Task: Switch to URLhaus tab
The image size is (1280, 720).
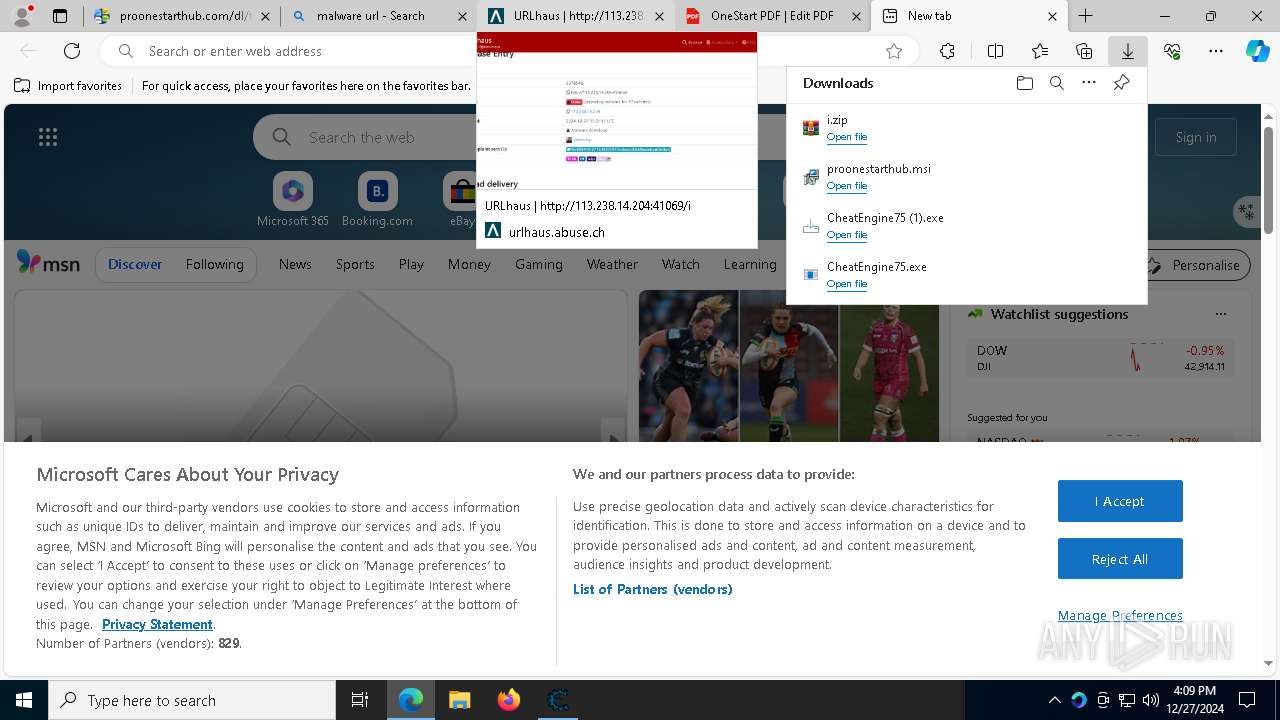Action: click(577, 16)
